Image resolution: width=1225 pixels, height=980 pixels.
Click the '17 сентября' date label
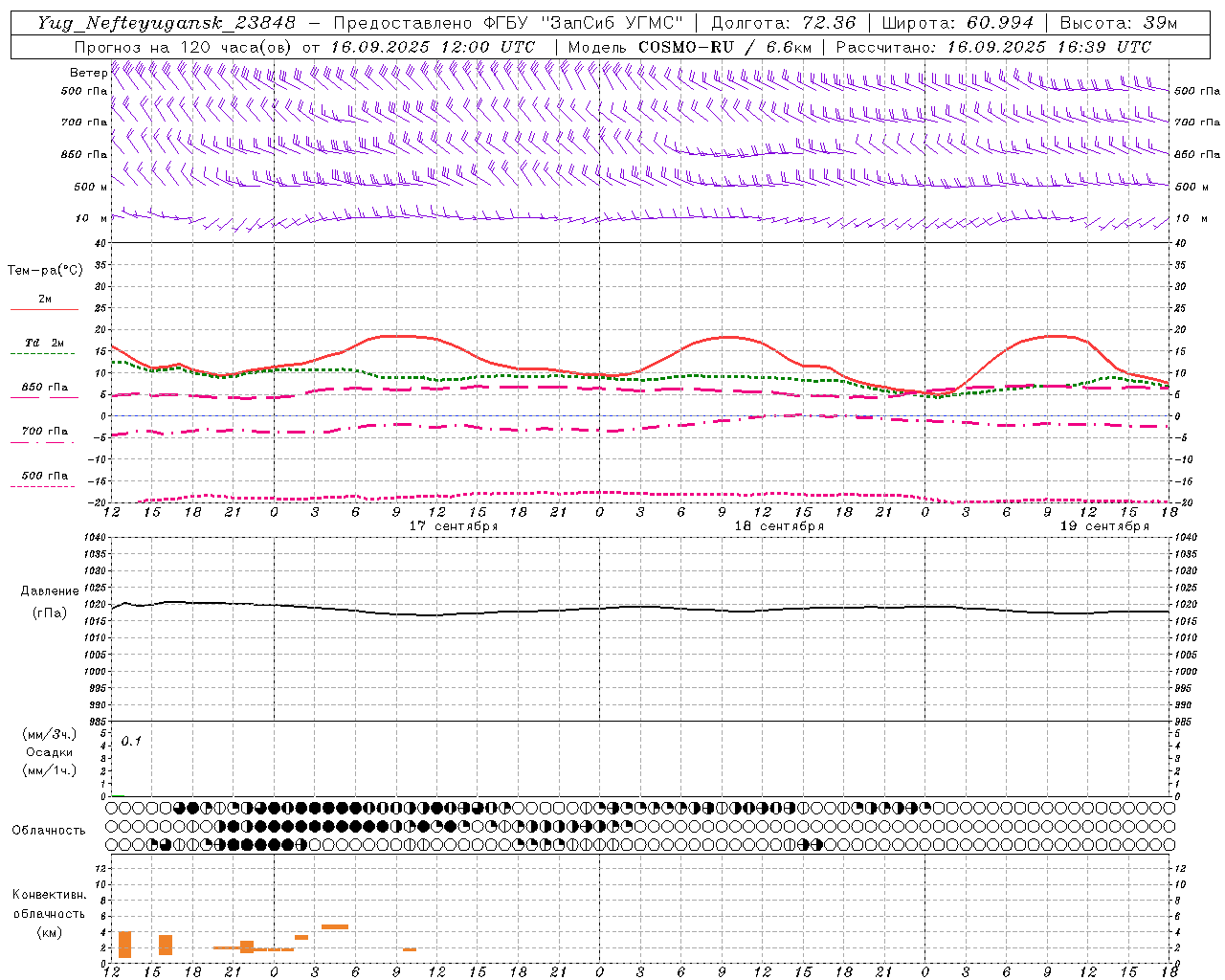pyautogui.click(x=454, y=526)
